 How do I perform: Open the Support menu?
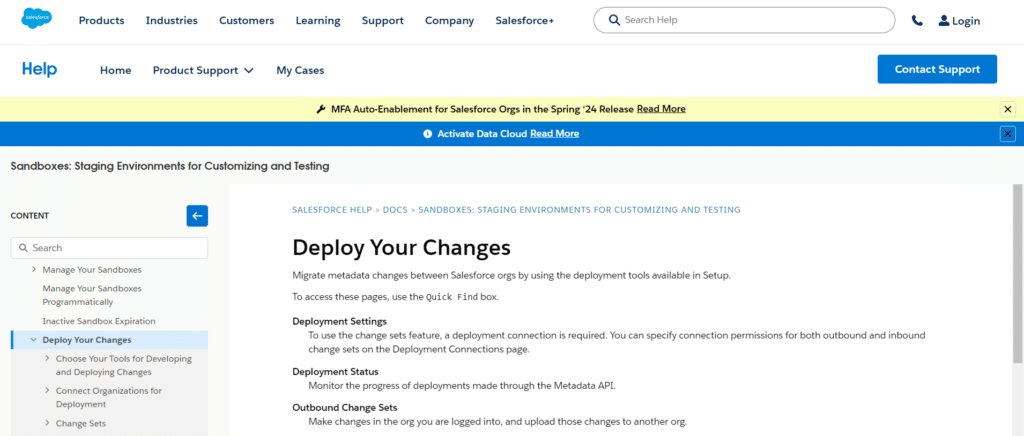click(x=383, y=21)
